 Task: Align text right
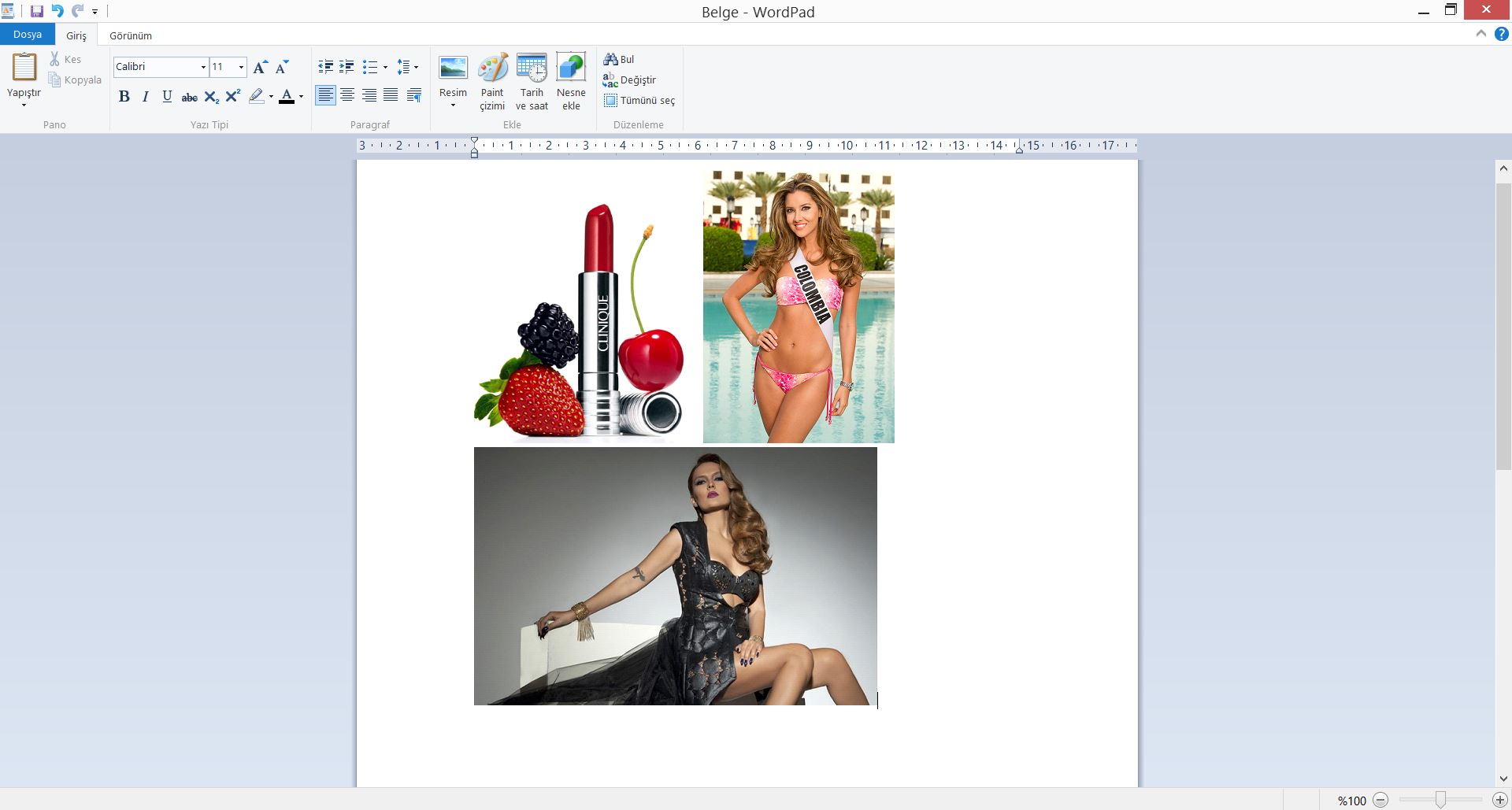pyautogui.click(x=369, y=95)
